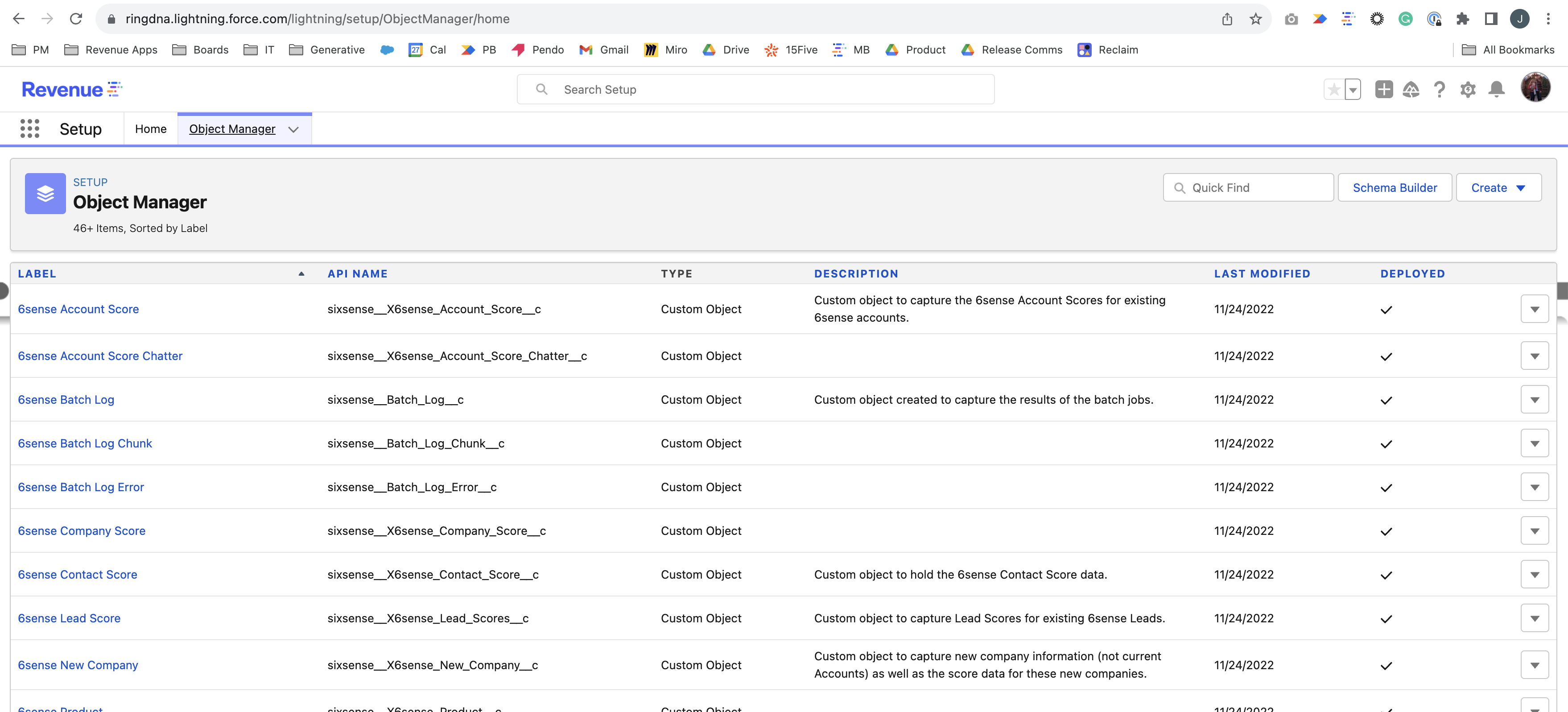The width and height of the screenshot is (1568, 712).
Task: Open the user profile avatar
Action: (1535, 87)
